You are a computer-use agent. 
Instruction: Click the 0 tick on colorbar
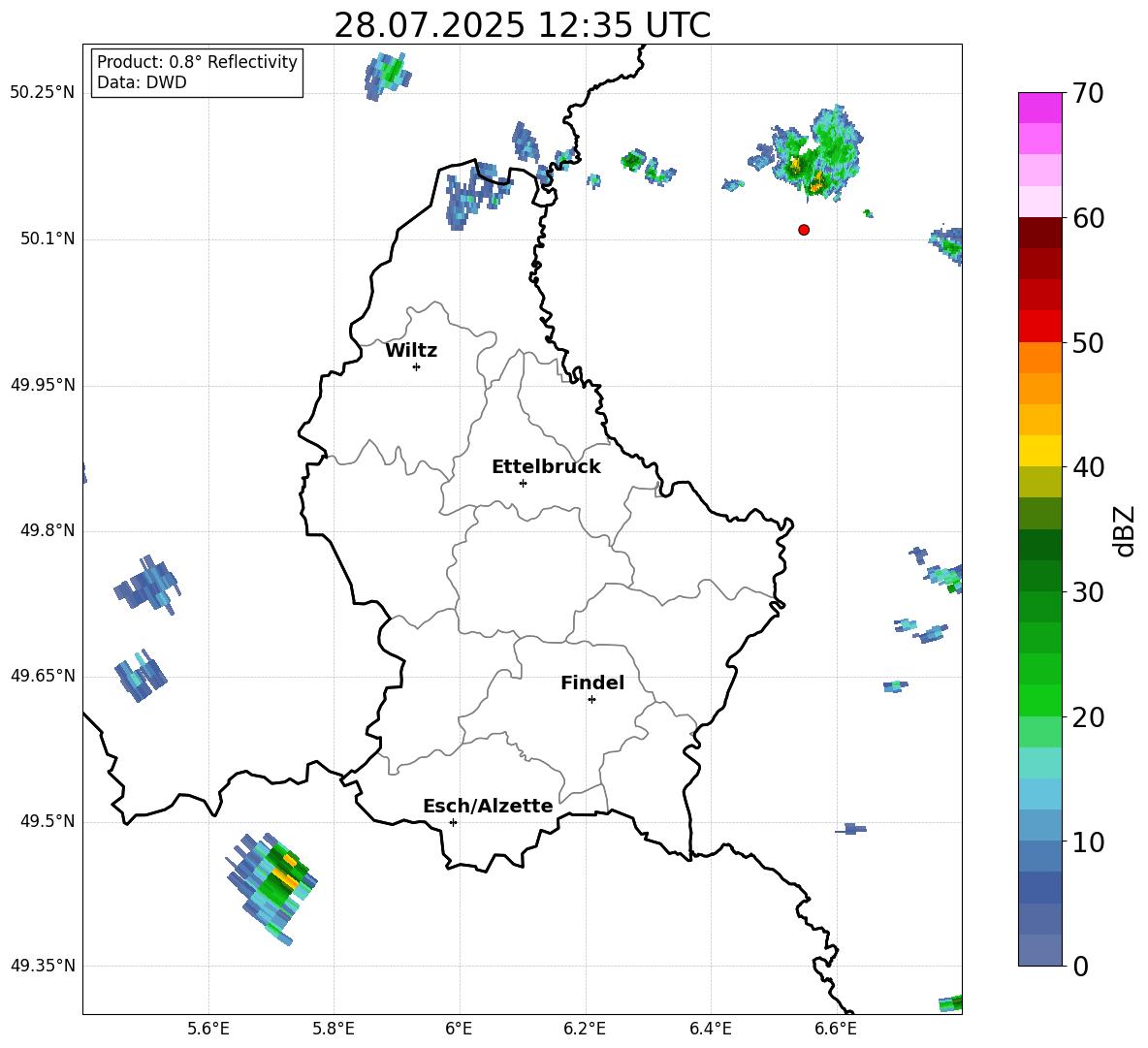pos(1080,966)
